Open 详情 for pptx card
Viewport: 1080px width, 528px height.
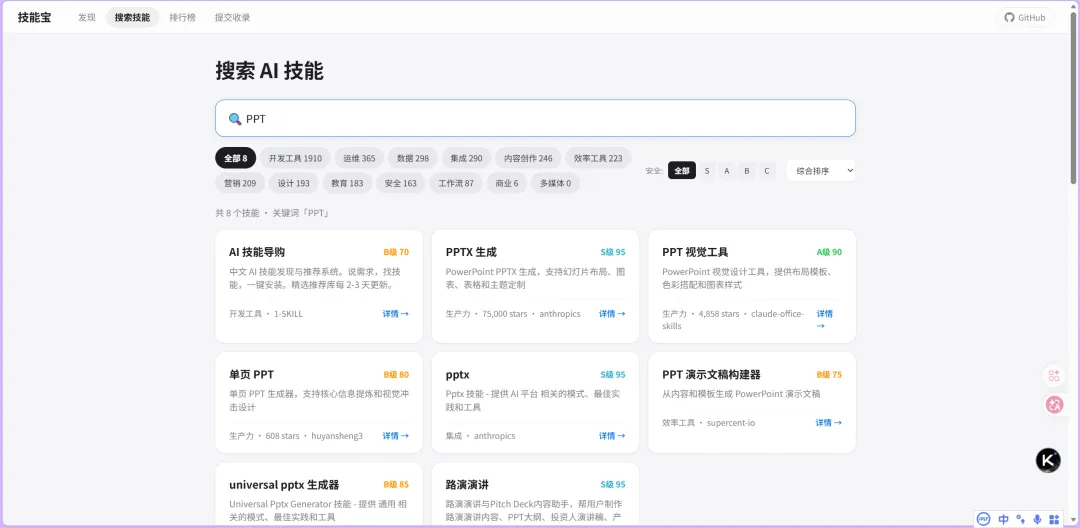coord(612,436)
